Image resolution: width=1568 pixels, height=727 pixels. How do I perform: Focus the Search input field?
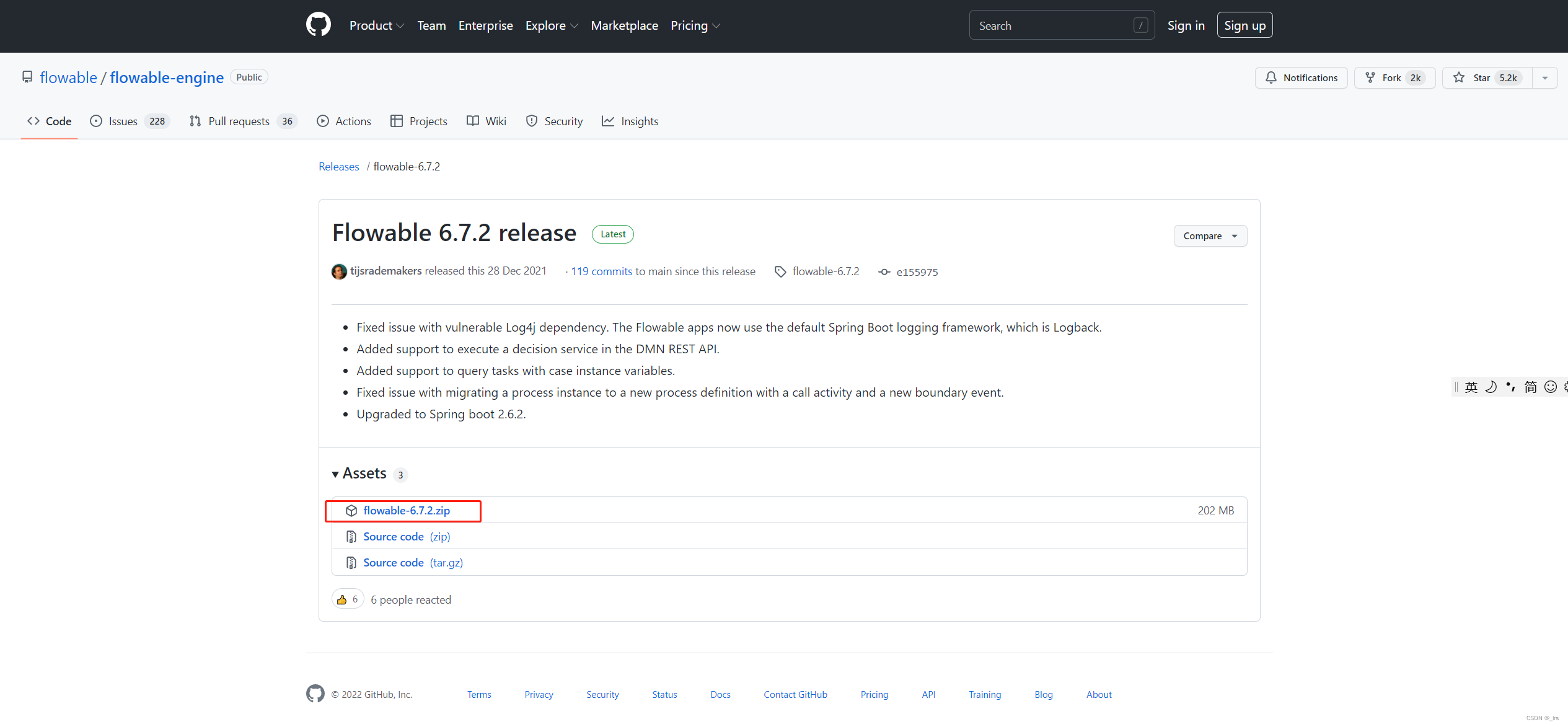(x=1054, y=25)
